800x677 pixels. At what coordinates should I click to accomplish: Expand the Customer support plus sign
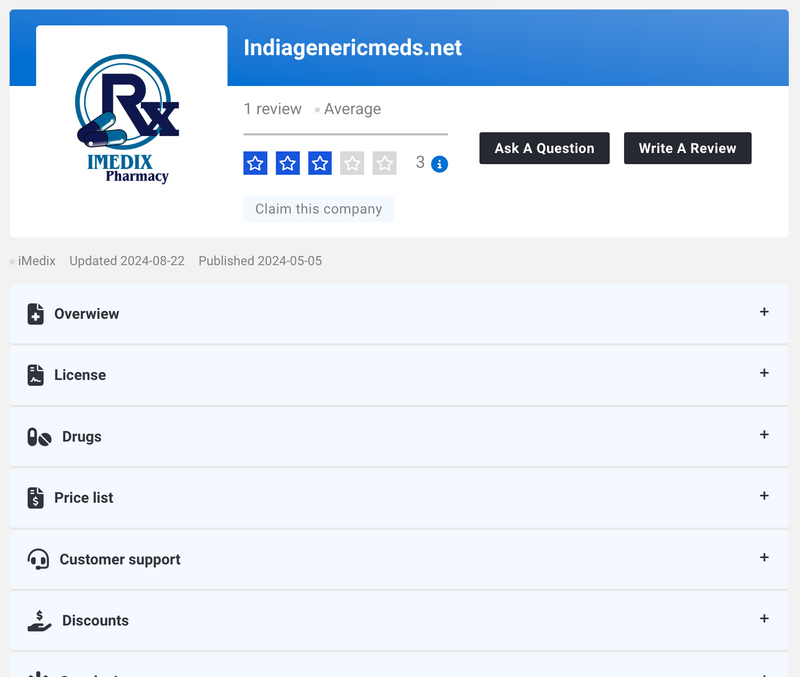click(x=764, y=557)
